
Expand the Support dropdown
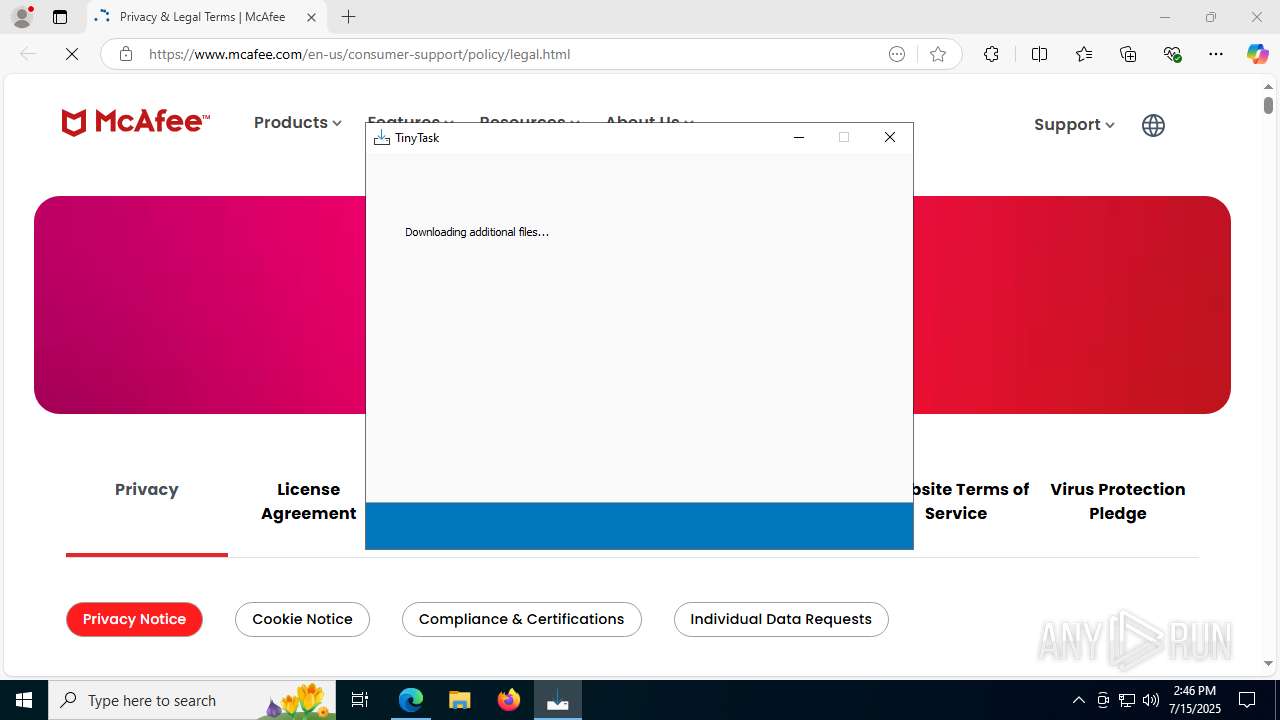click(x=1074, y=124)
